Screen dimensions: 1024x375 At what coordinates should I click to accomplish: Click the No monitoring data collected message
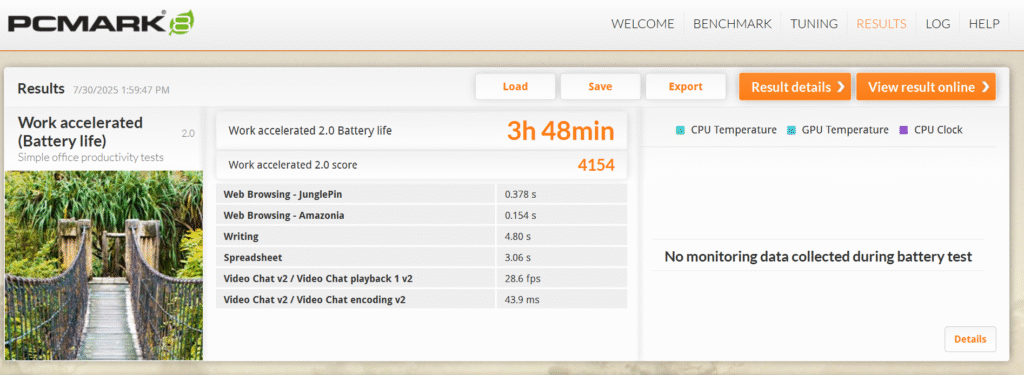(818, 257)
